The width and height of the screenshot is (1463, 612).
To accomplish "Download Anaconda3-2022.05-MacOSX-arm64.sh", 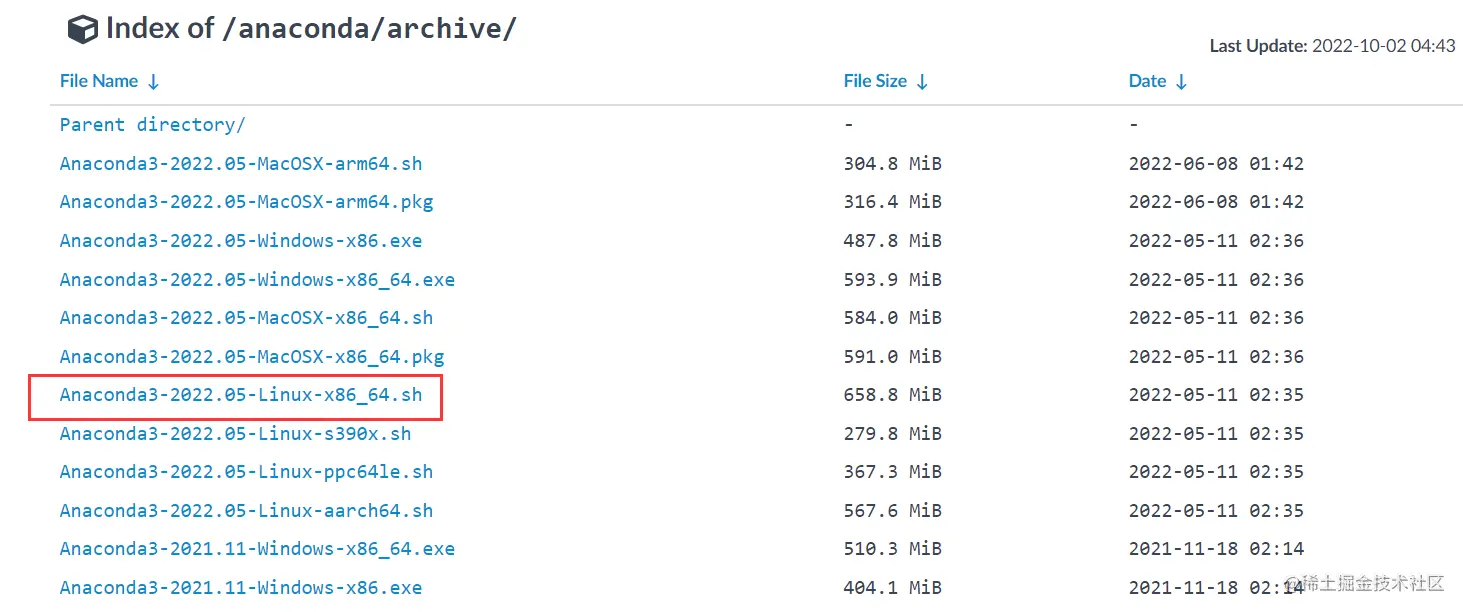I will click(x=241, y=164).
